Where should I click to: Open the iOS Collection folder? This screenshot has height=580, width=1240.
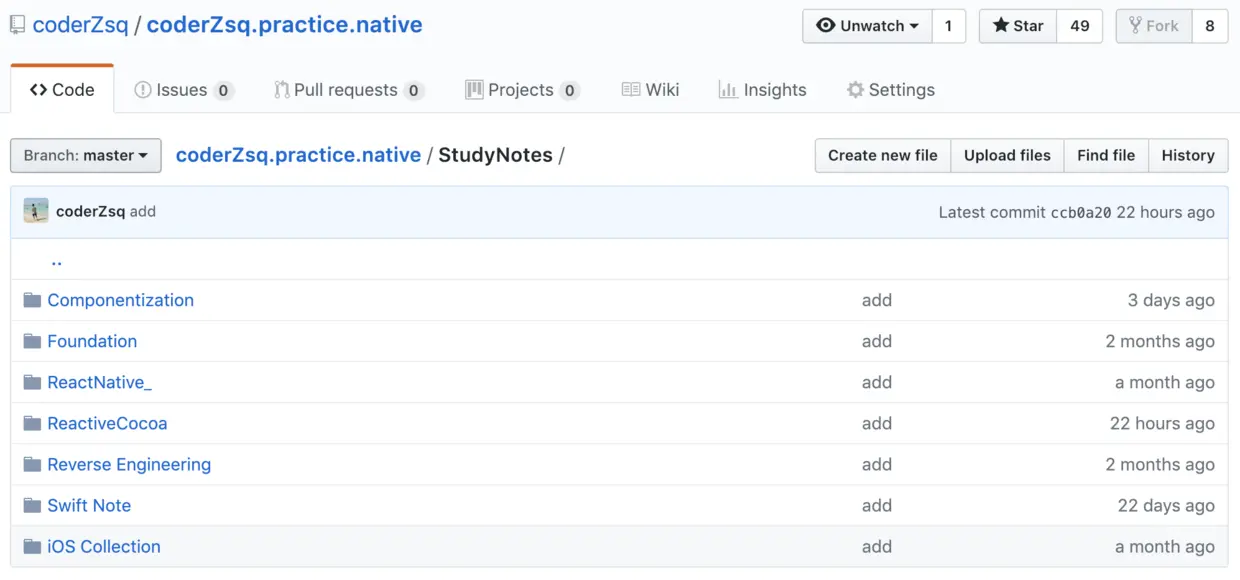pos(104,546)
